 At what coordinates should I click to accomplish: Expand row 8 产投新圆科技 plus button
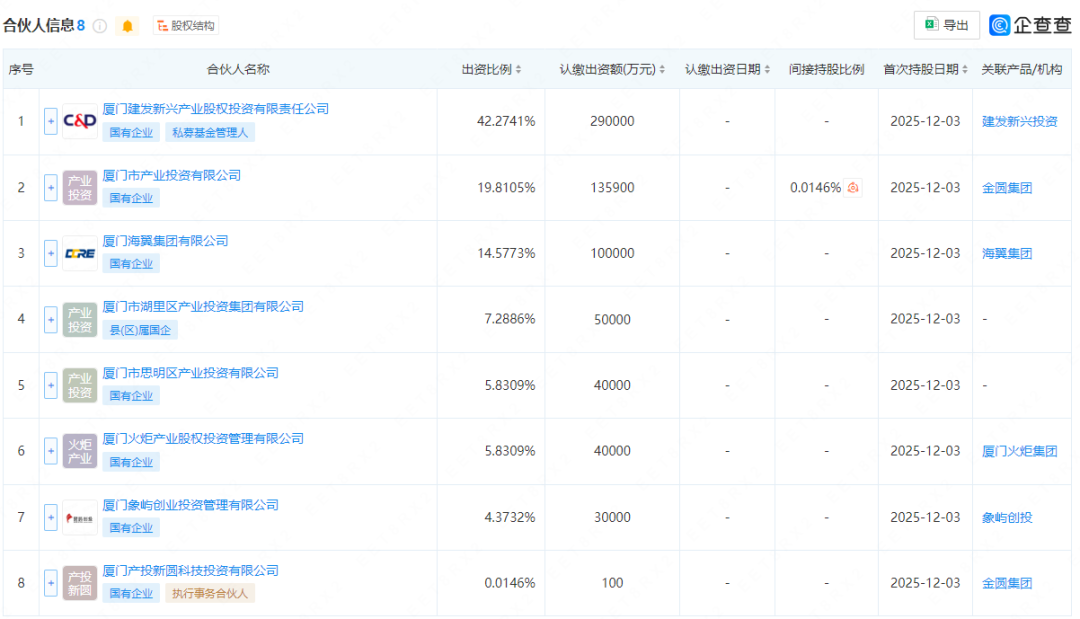[50, 583]
